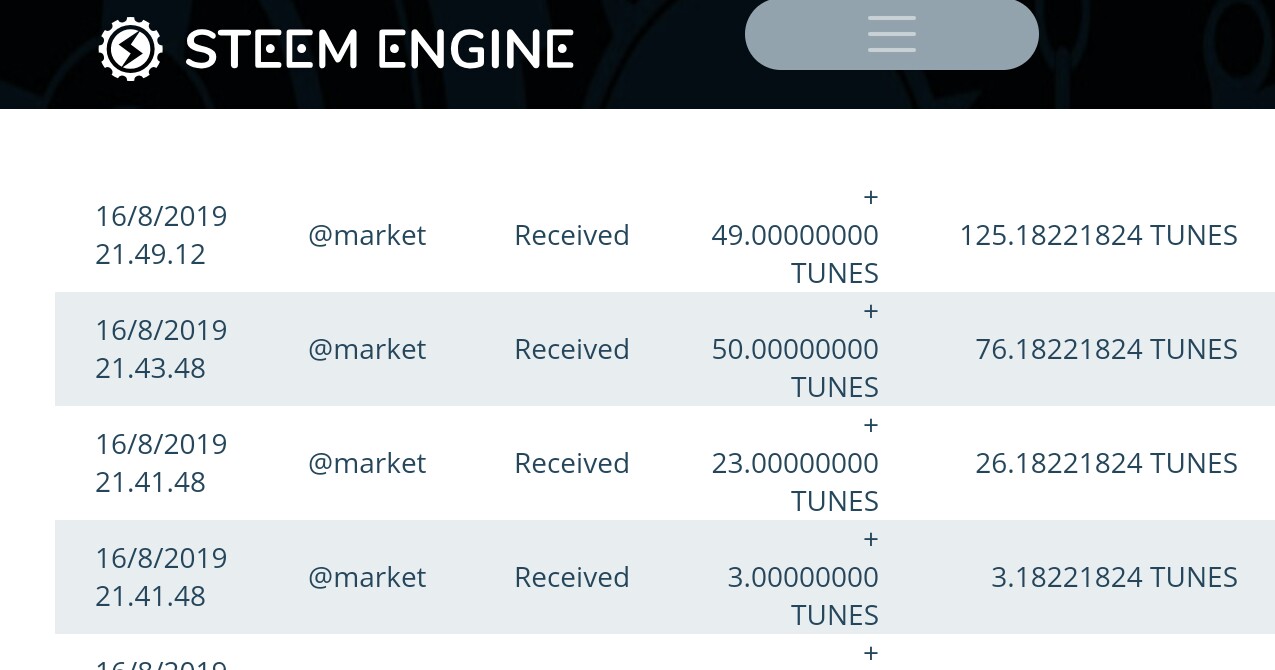Screen dimensions: 1275x670
Task: Click the 125.18221824 TUNES balance
Action: [x=1098, y=235]
